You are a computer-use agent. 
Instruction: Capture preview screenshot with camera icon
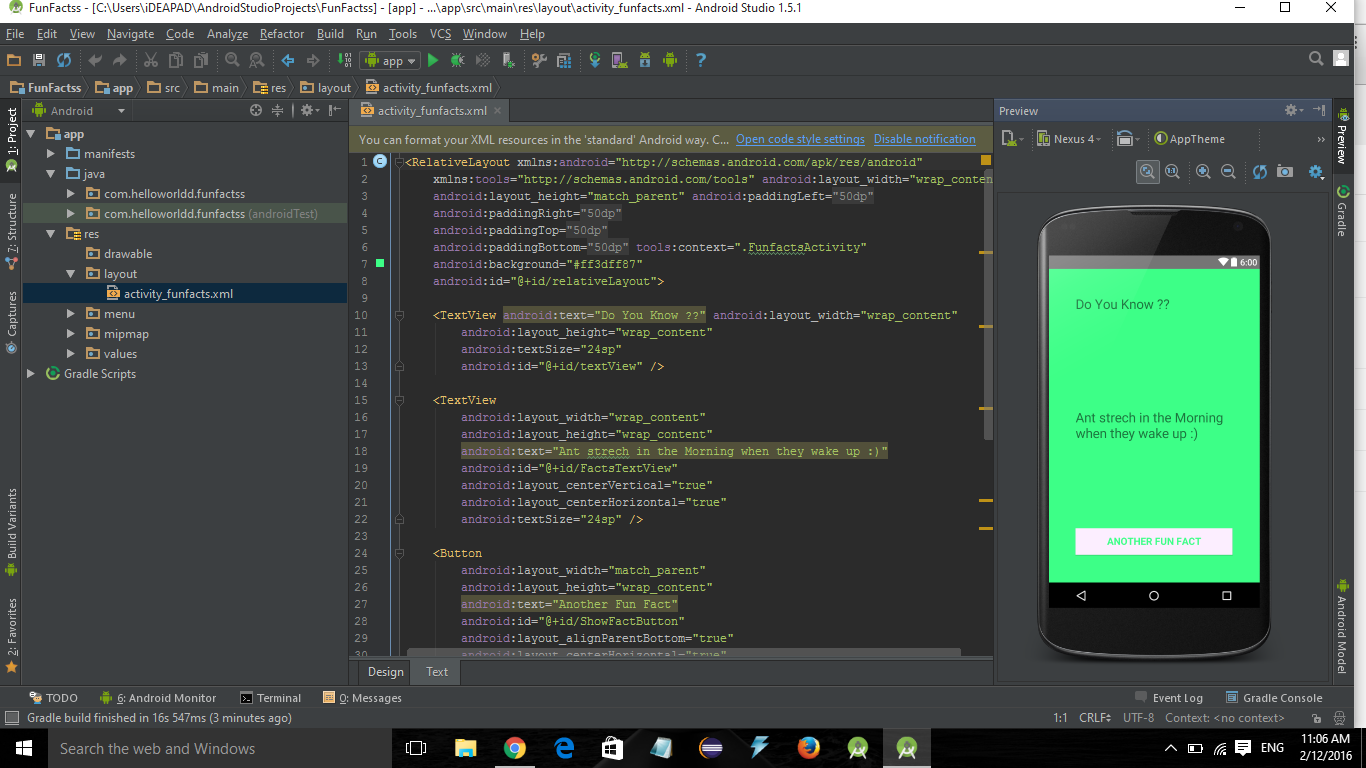click(1285, 172)
